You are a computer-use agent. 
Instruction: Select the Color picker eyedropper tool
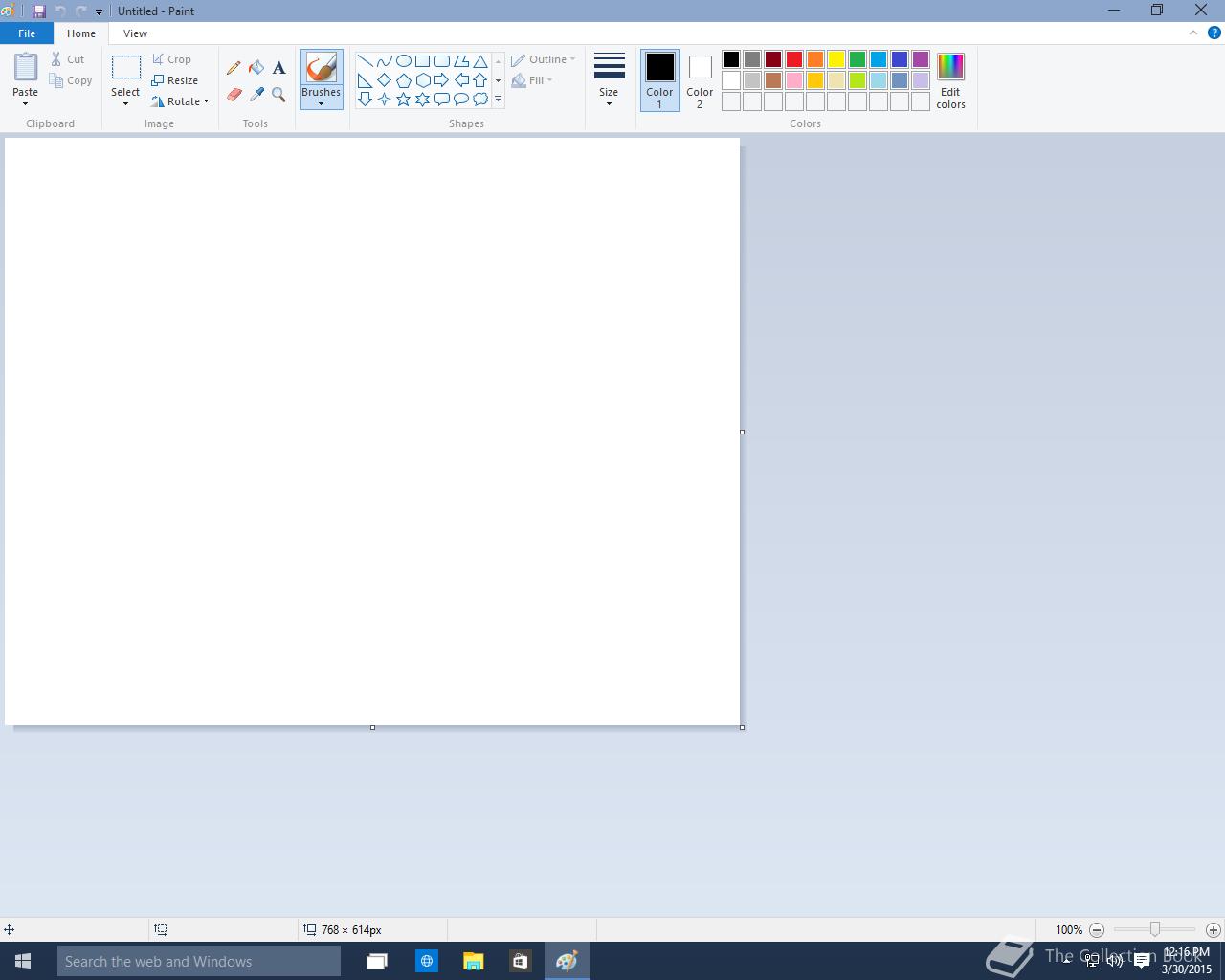256,95
